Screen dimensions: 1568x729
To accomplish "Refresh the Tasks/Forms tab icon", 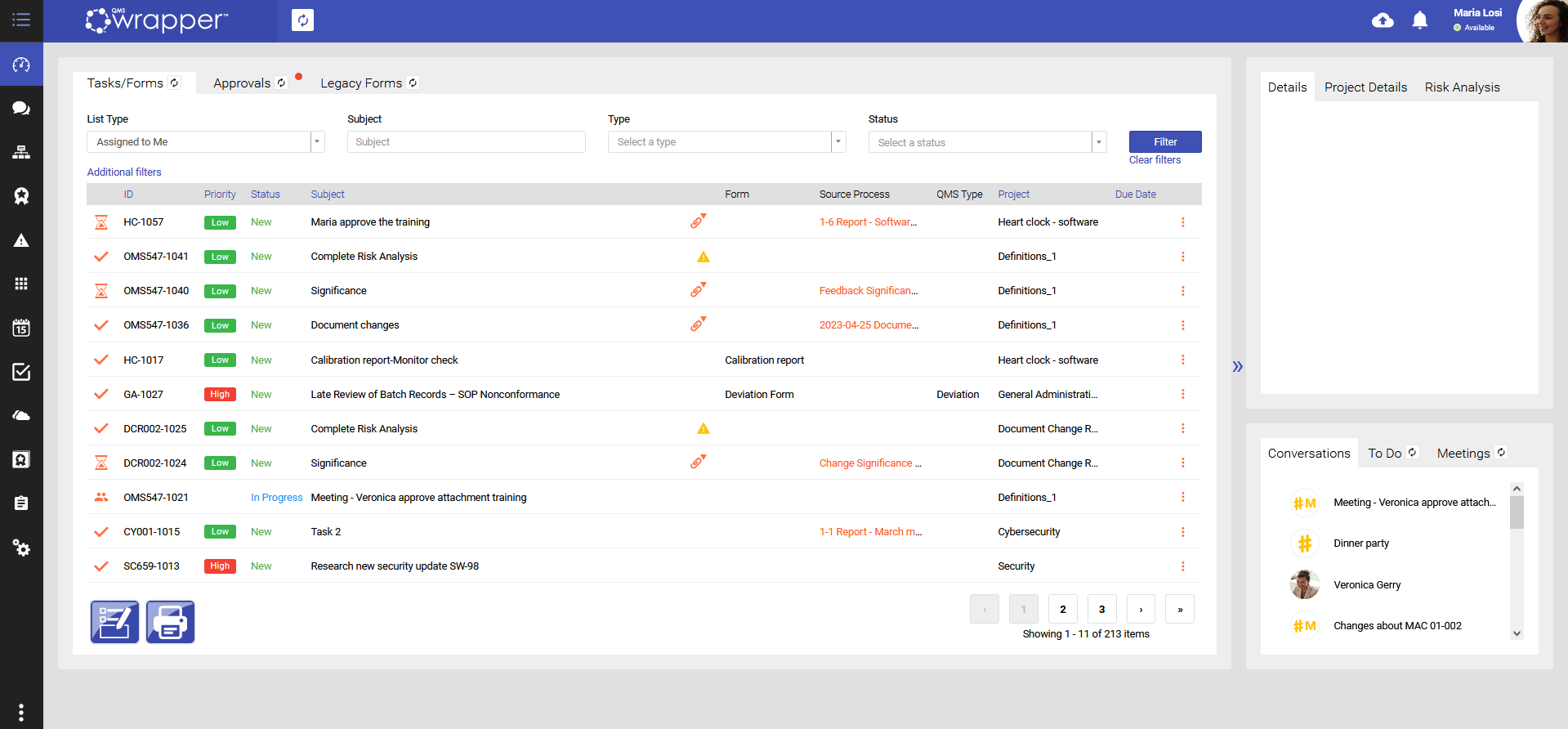I will pos(174,83).
